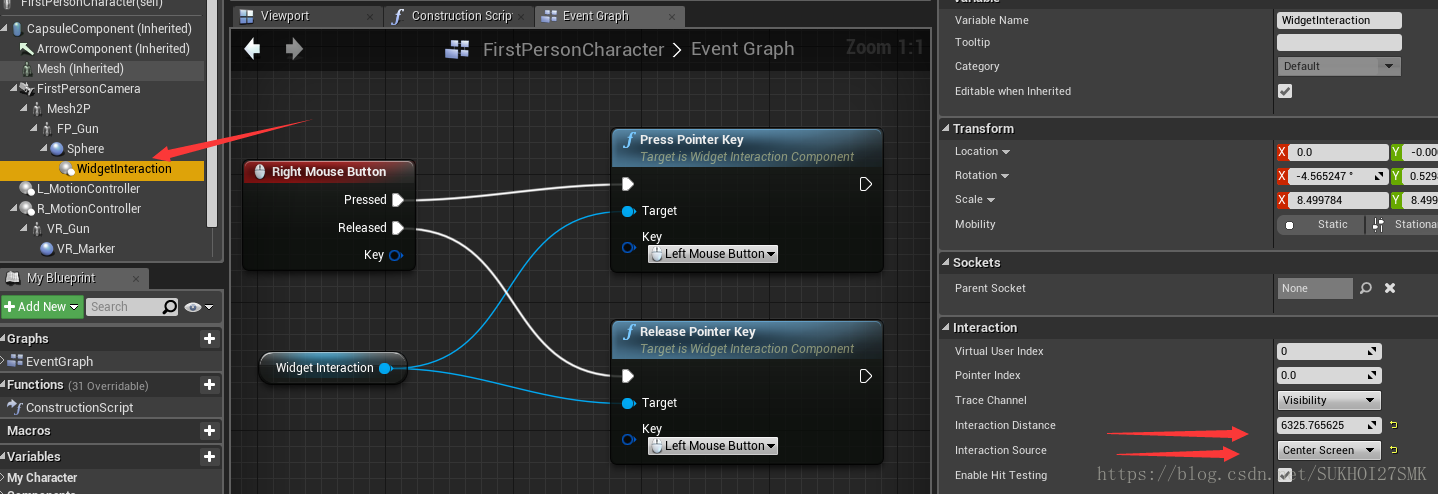
Task: Click Target pin on Press Pointer Key
Action: coord(628,211)
